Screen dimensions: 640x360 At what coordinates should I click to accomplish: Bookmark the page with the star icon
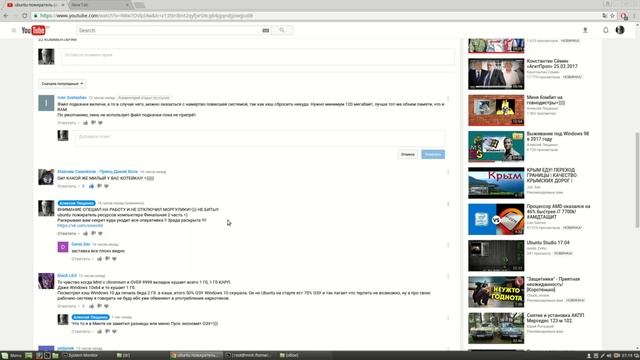click(x=612, y=16)
